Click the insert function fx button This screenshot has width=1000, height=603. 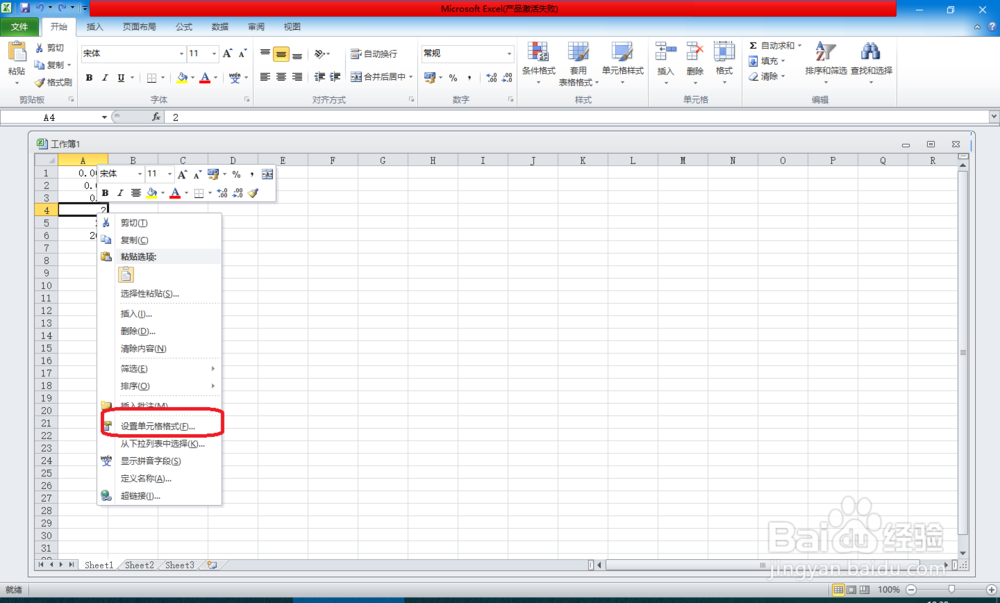pos(156,117)
